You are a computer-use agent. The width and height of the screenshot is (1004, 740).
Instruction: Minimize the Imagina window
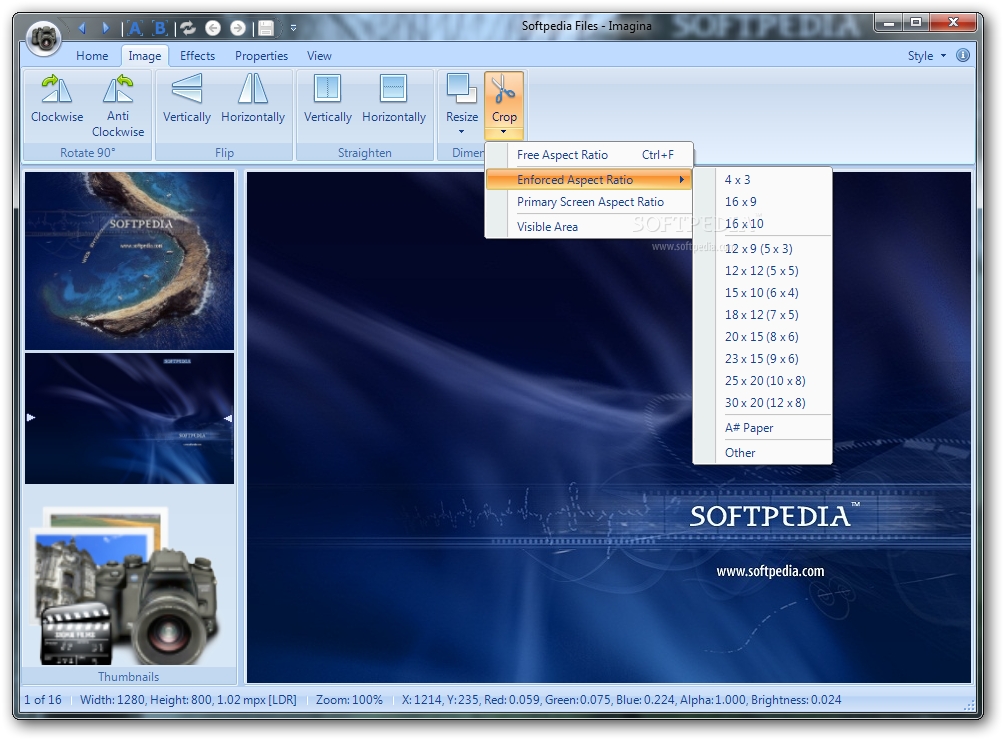pos(889,23)
